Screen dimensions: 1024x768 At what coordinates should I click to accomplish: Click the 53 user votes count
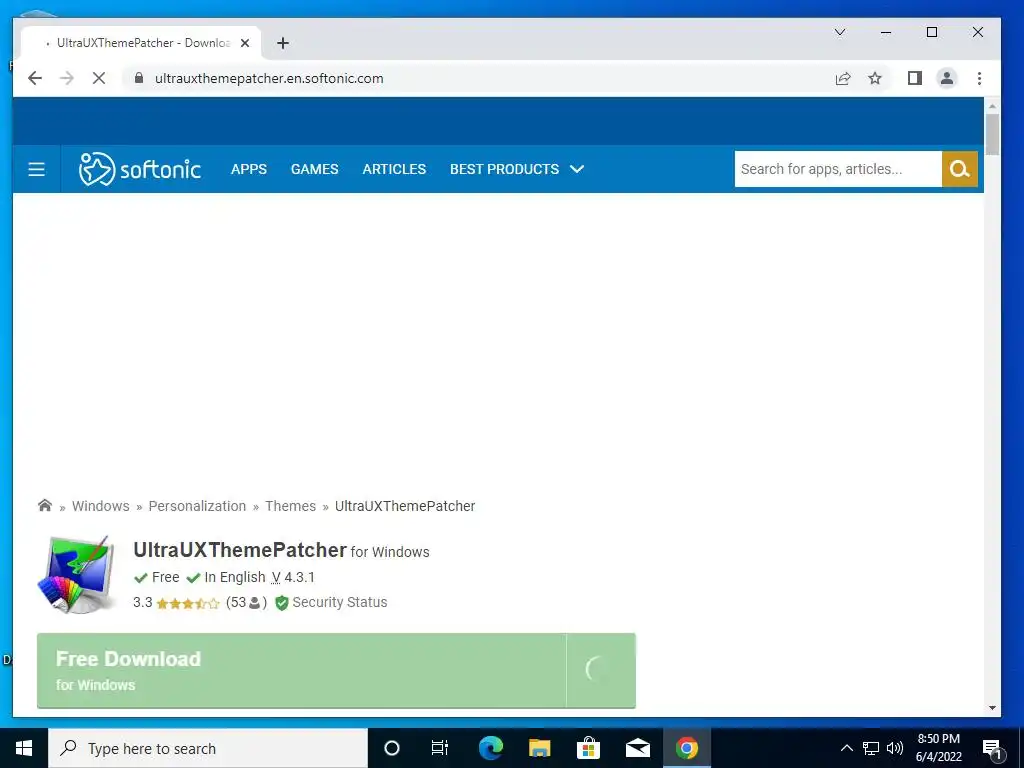point(246,602)
